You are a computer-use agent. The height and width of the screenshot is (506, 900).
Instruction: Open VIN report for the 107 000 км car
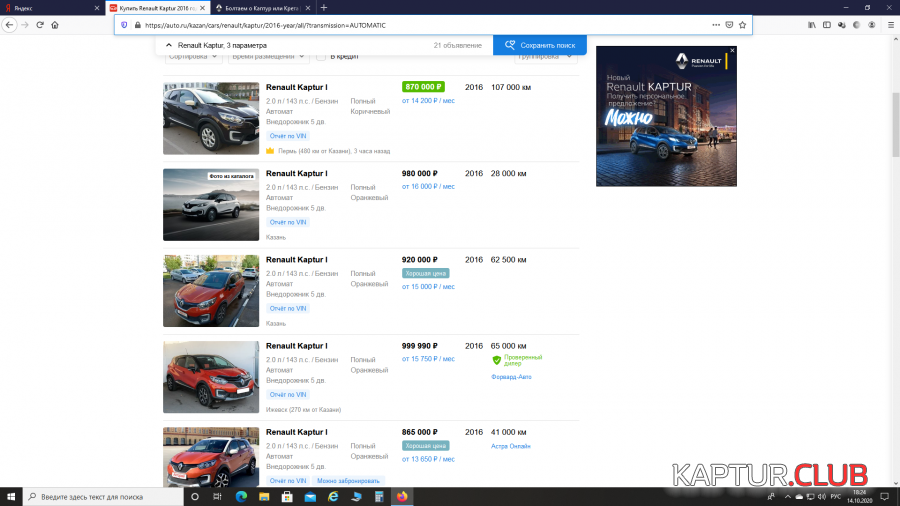(x=288, y=136)
